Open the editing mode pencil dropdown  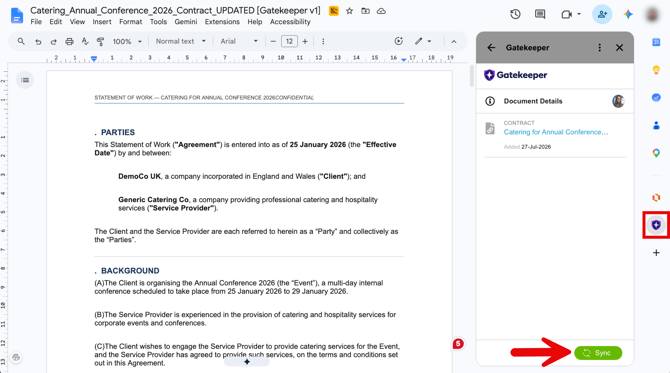pos(423,41)
